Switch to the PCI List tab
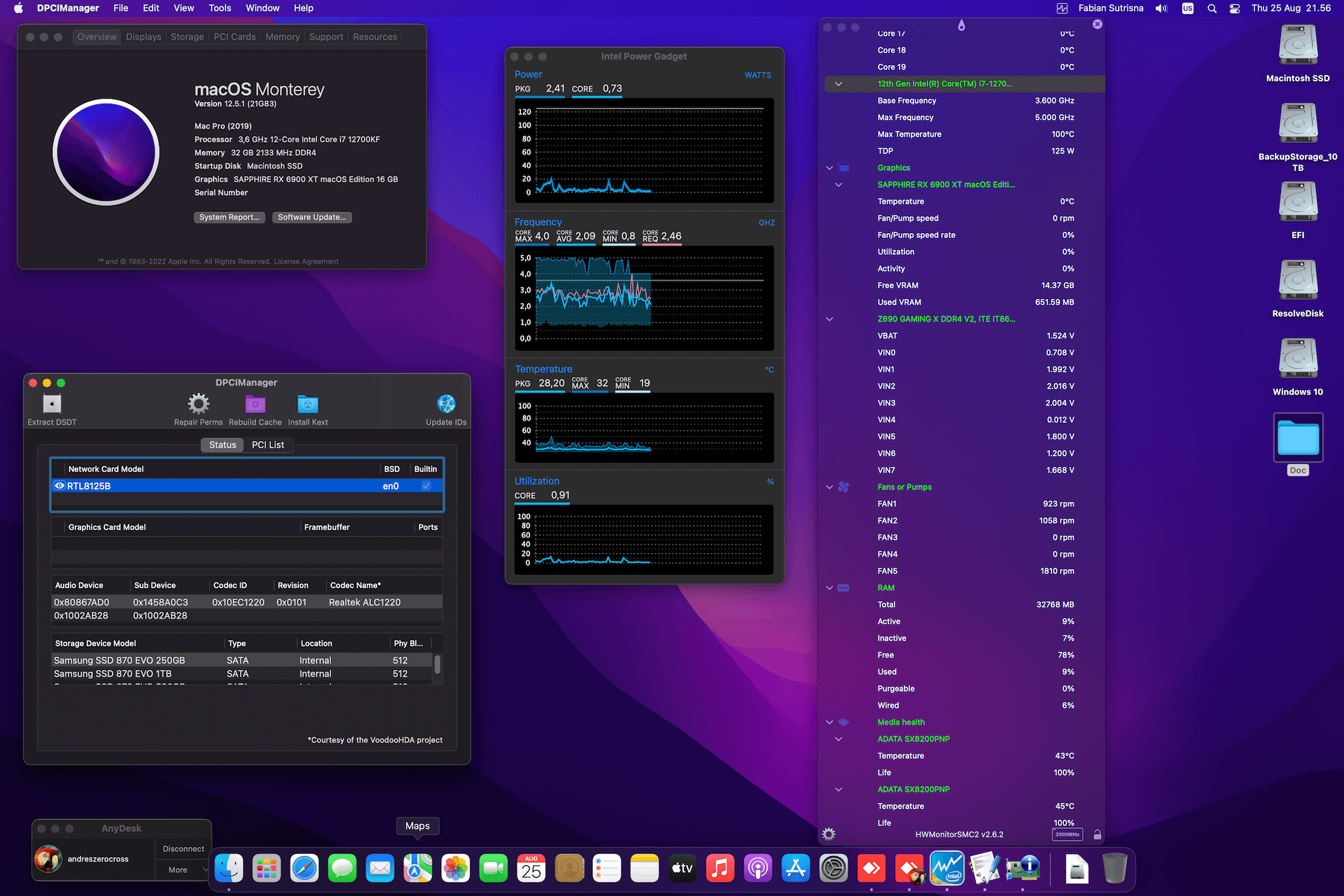Screen dimensions: 1344x896 pos(268,444)
